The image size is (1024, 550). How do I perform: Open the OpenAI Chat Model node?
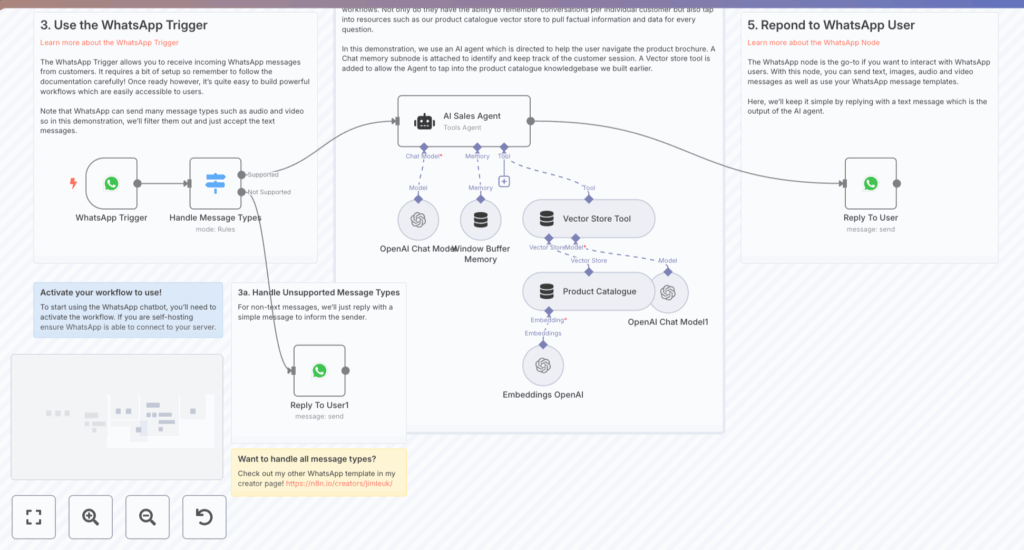pos(418,219)
